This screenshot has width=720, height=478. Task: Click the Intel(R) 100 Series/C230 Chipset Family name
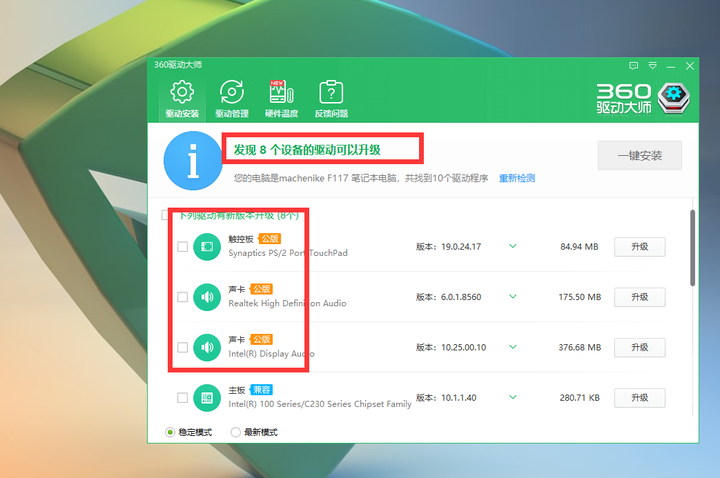coord(320,404)
